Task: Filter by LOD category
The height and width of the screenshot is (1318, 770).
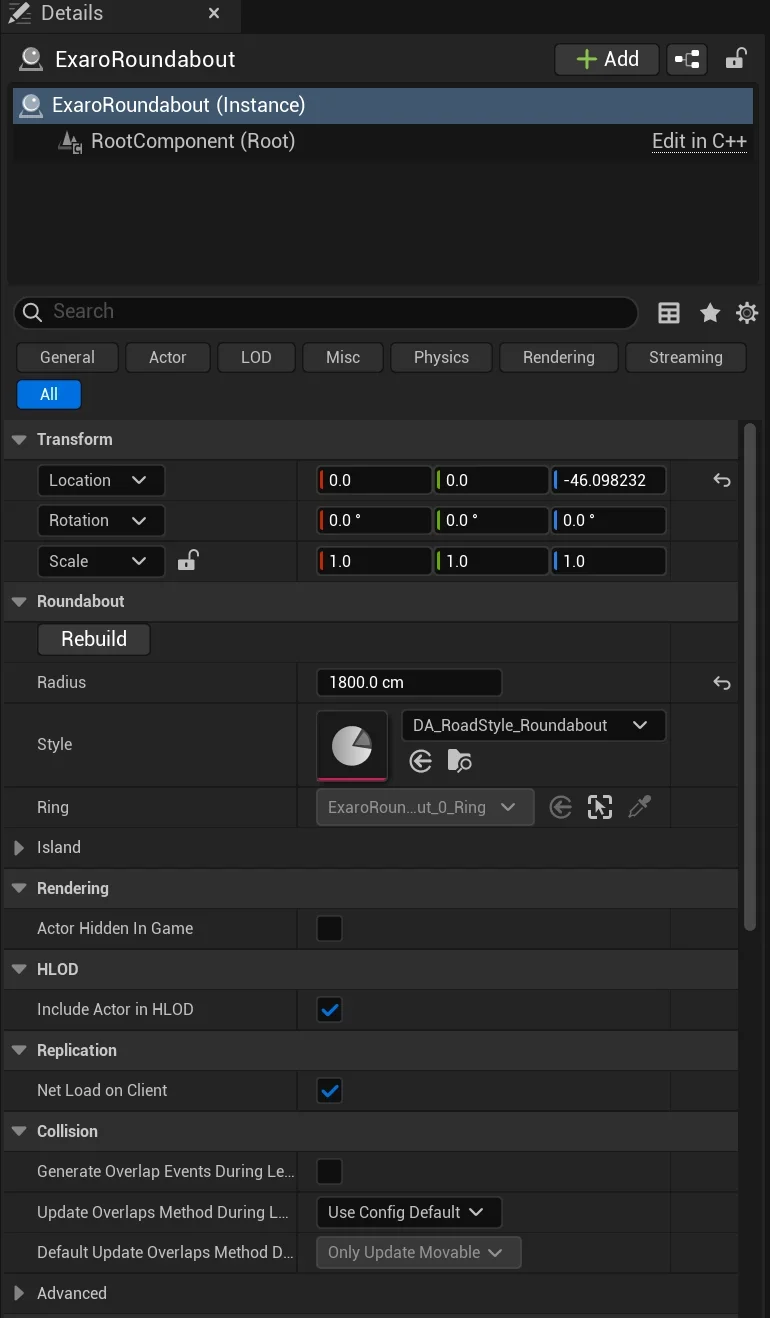Action: coord(256,357)
